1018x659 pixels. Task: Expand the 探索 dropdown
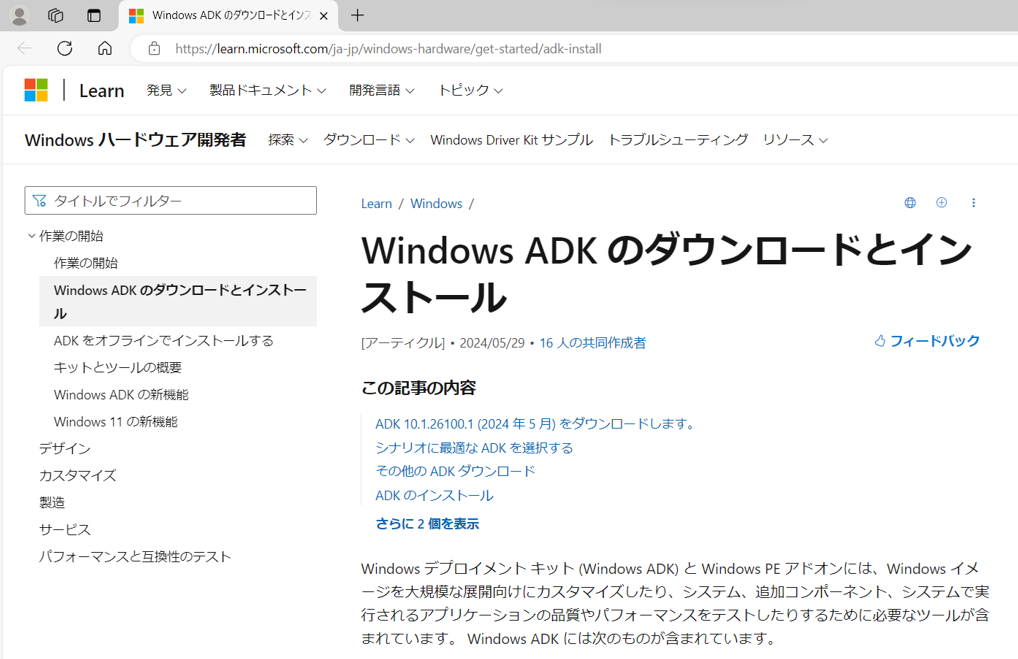pos(288,140)
